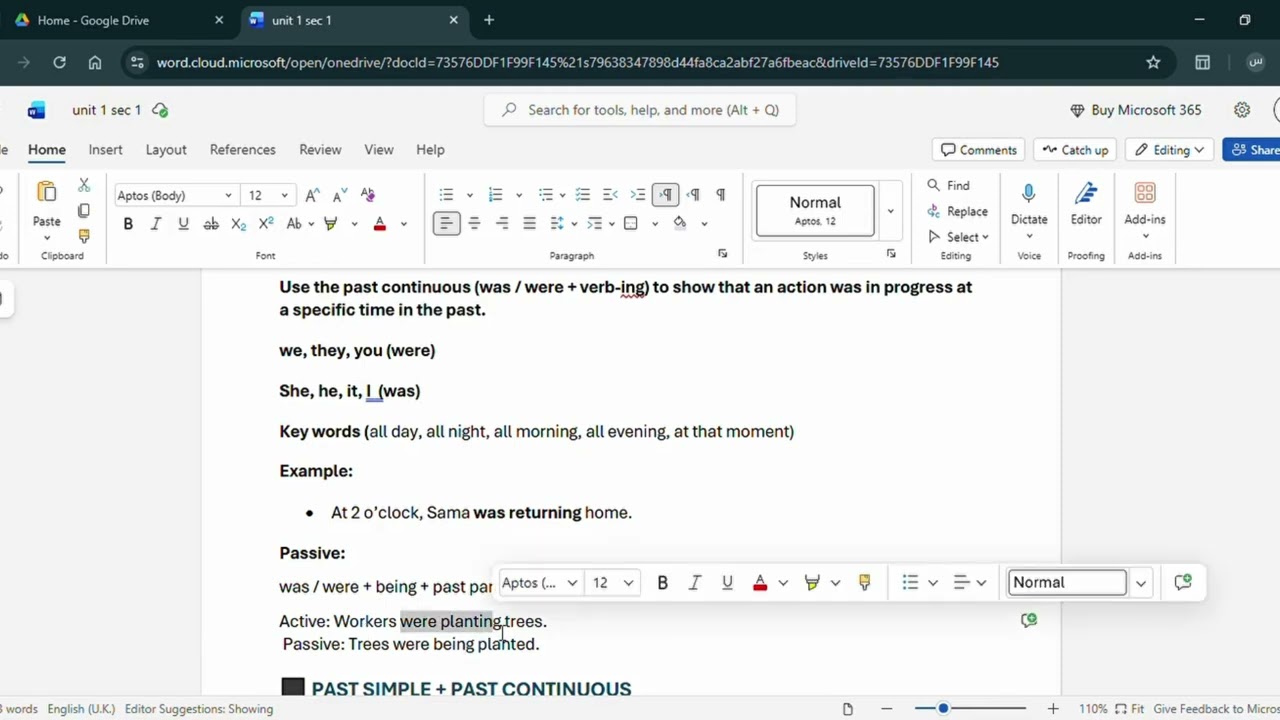This screenshot has width=1280, height=720.
Task: Toggle Underline in ribbon Font group
Action: pyautogui.click(x=183, y=224)
